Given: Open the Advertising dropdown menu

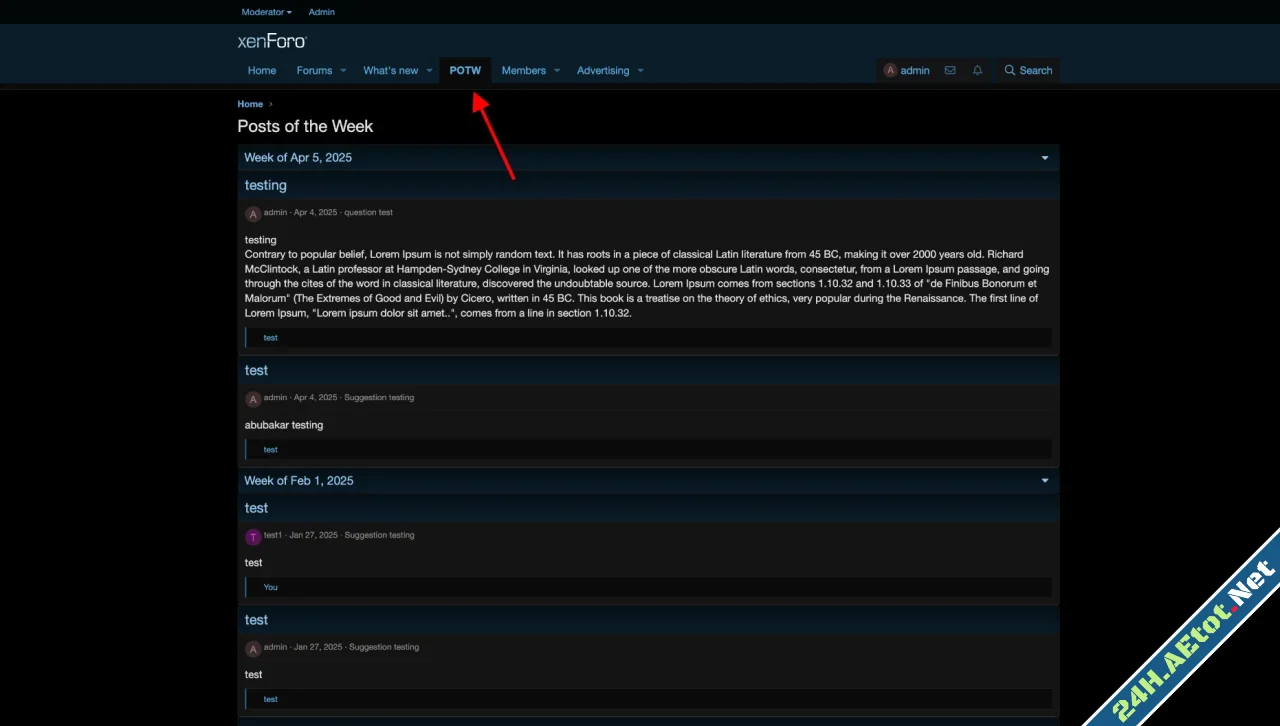Looking at the screenshot, I should click(610, 70).
